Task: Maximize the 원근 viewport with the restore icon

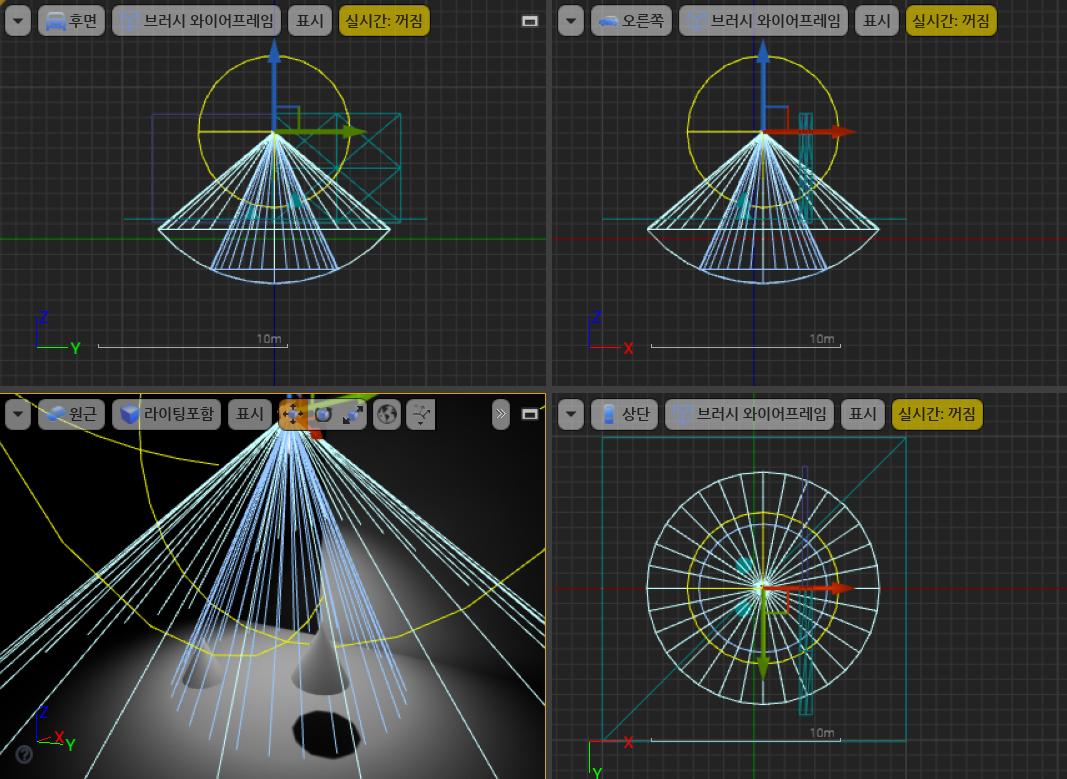Action: point(529,414)
